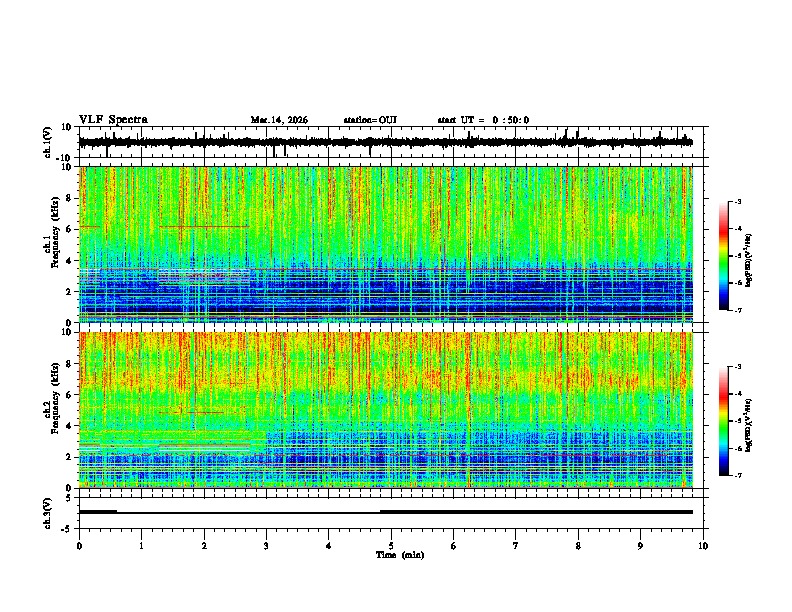Click the "8" tick on ch.1 frequency axis
The width and height of the screenshot is (792, 612).
pyautogui.click(x=70, y=198)
